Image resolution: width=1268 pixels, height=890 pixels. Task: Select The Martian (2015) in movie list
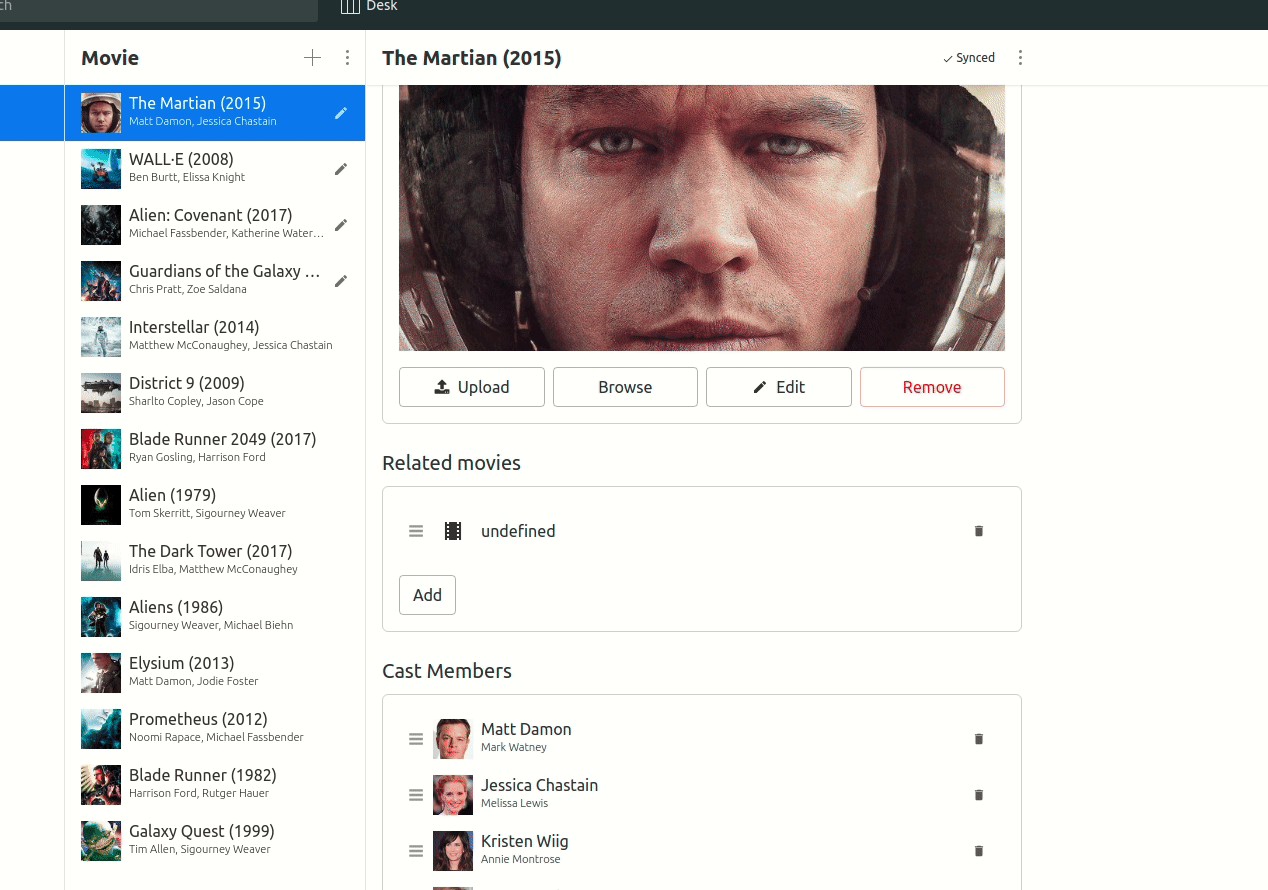point(215,113)
